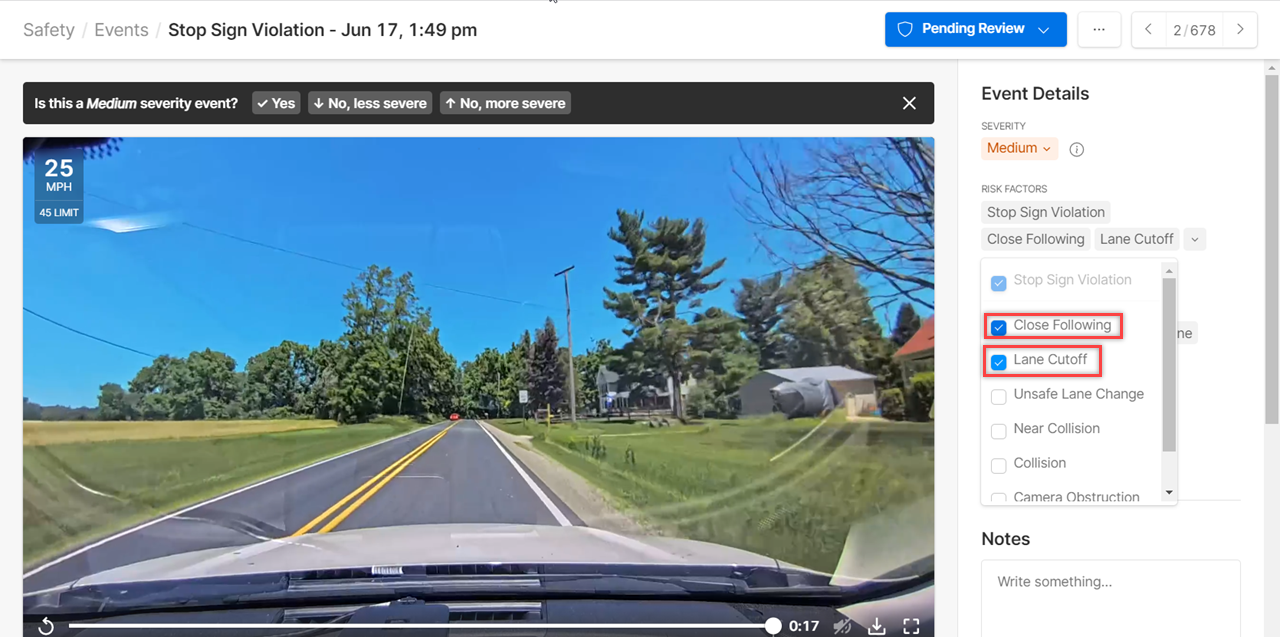Check the Unsafe Lane Change option
Viewport: 1280px width, 637px height.
point(998,396)
